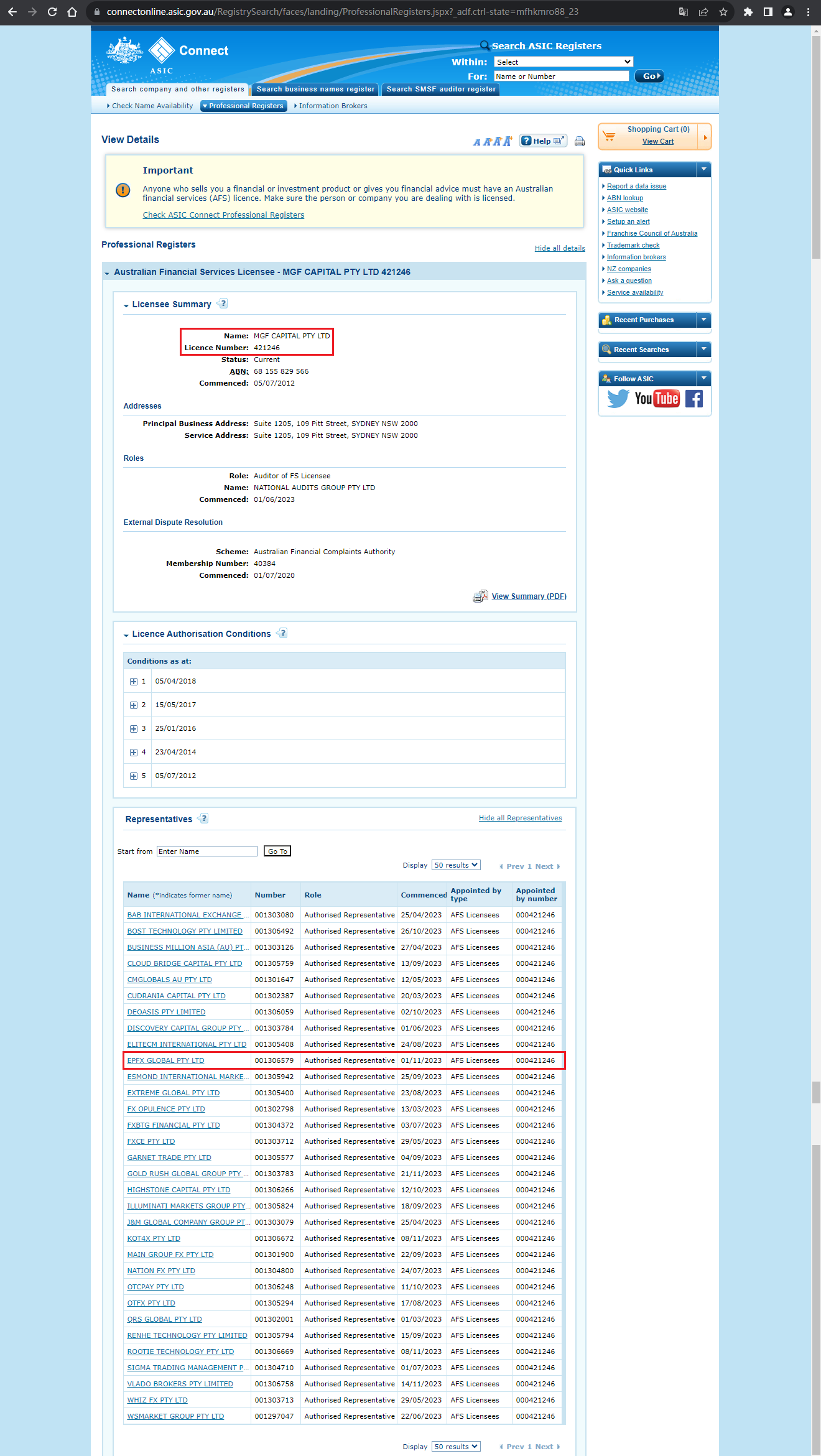This screenshot has height=1456, width=821.
Task: Expand the Recent Purchases panel
Action: 703,320
